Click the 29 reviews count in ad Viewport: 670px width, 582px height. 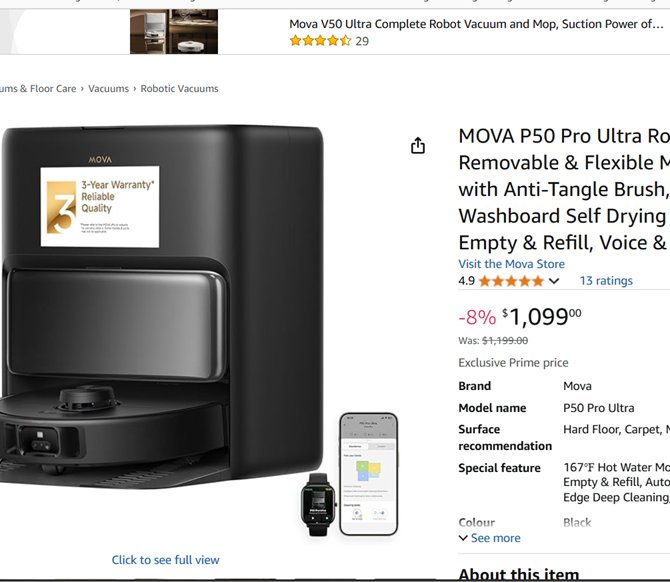(x=362, y=41)
